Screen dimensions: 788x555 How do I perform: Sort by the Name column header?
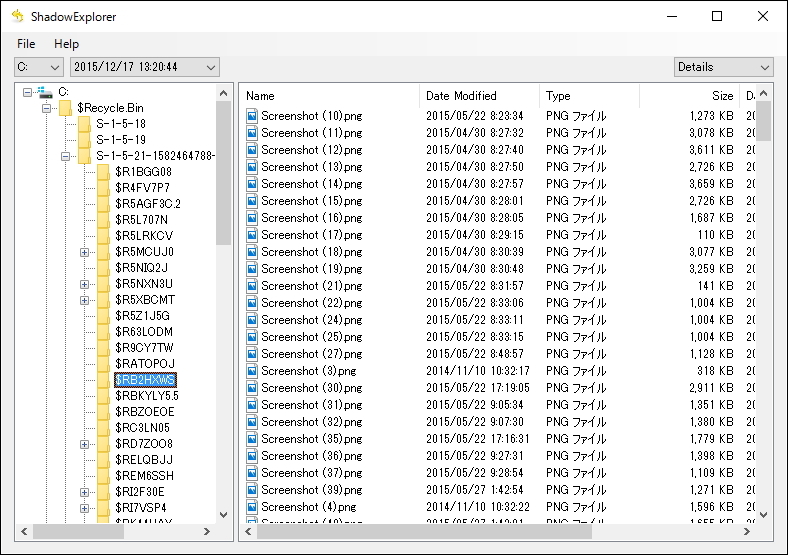tap(330, 96)
